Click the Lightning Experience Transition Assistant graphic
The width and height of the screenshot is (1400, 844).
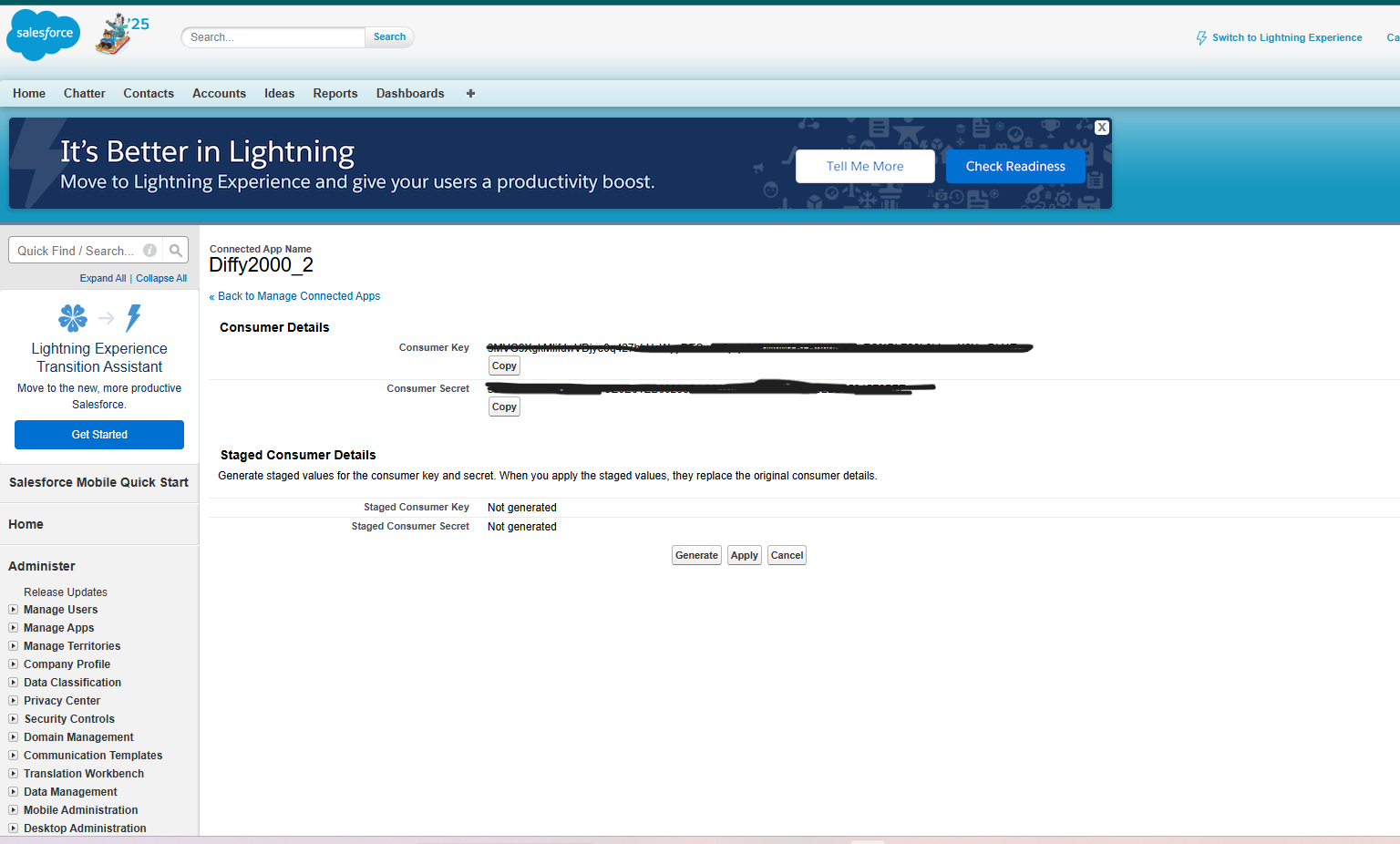pos(99,318)
